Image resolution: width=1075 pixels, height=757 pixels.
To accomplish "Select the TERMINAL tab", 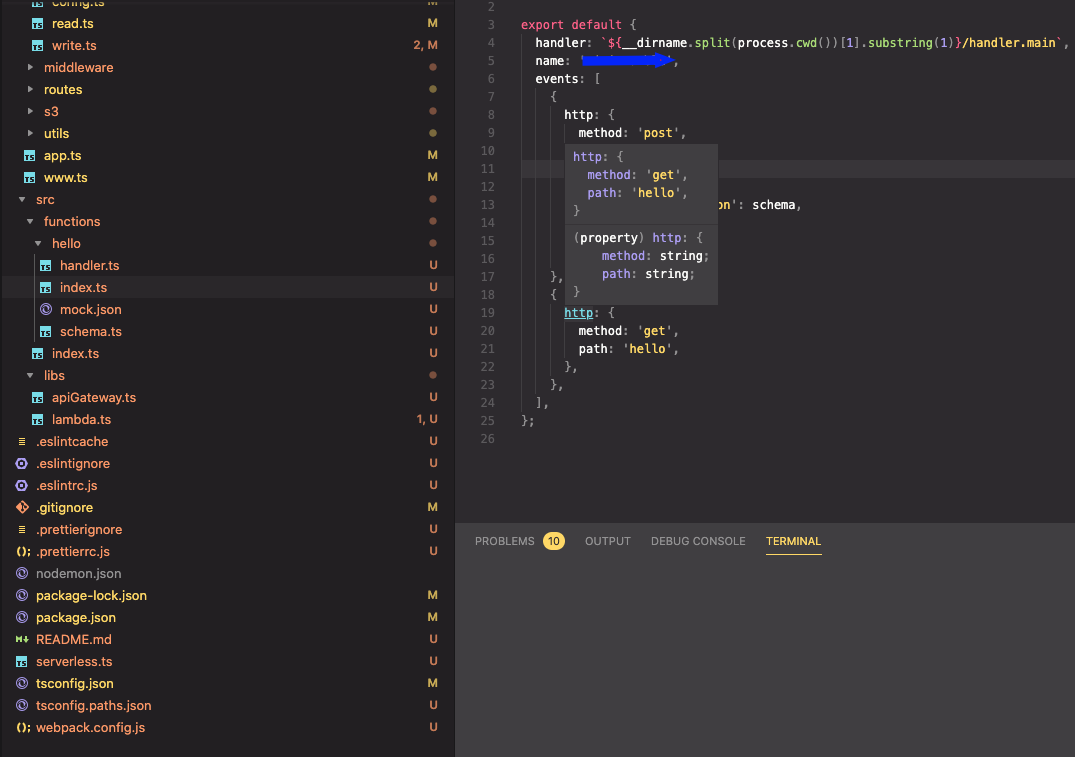I will pos(793,541).
